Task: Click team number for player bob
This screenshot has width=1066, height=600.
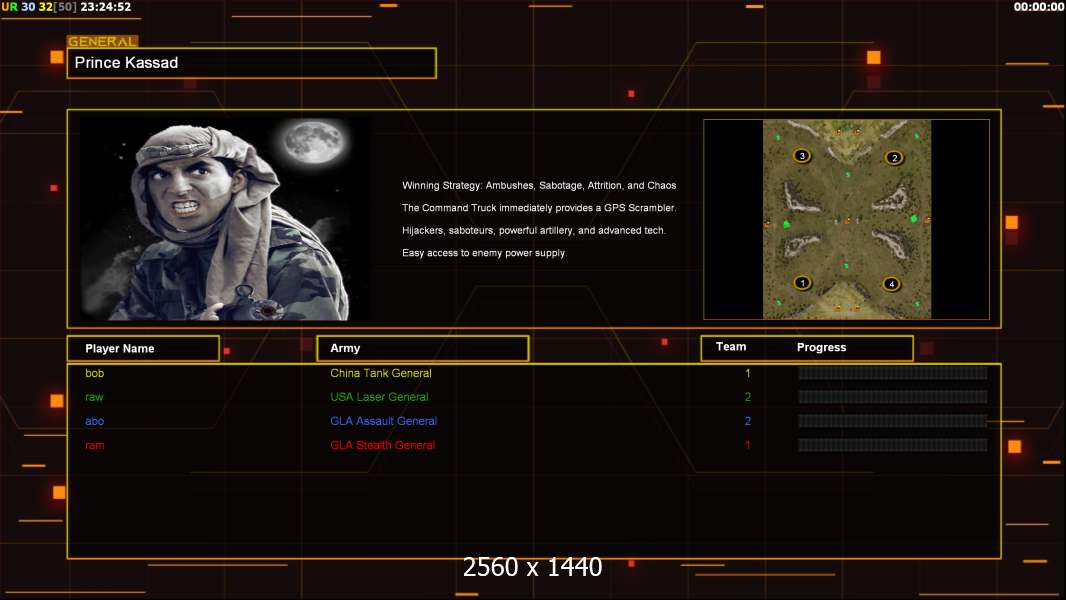Action: pyautogui.click(x=748, y=373)
